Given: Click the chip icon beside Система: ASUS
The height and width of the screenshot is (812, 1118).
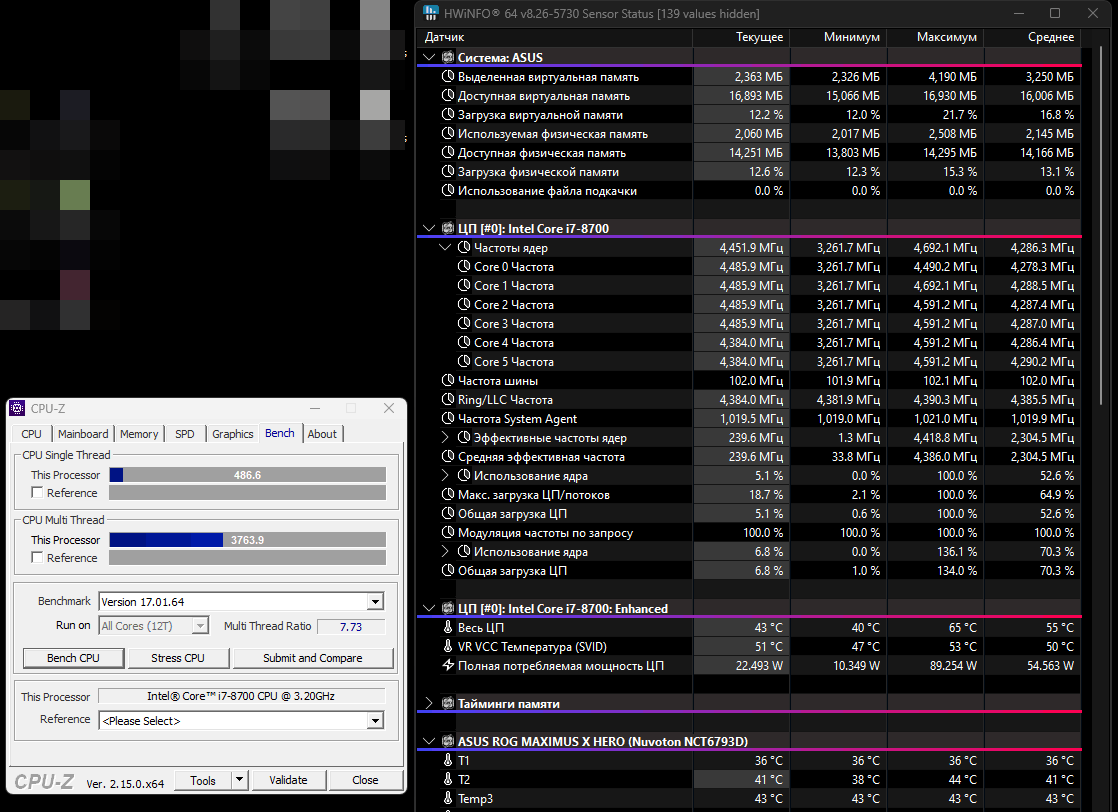Looking at the screenshot, I should click(x=448, y=57).
